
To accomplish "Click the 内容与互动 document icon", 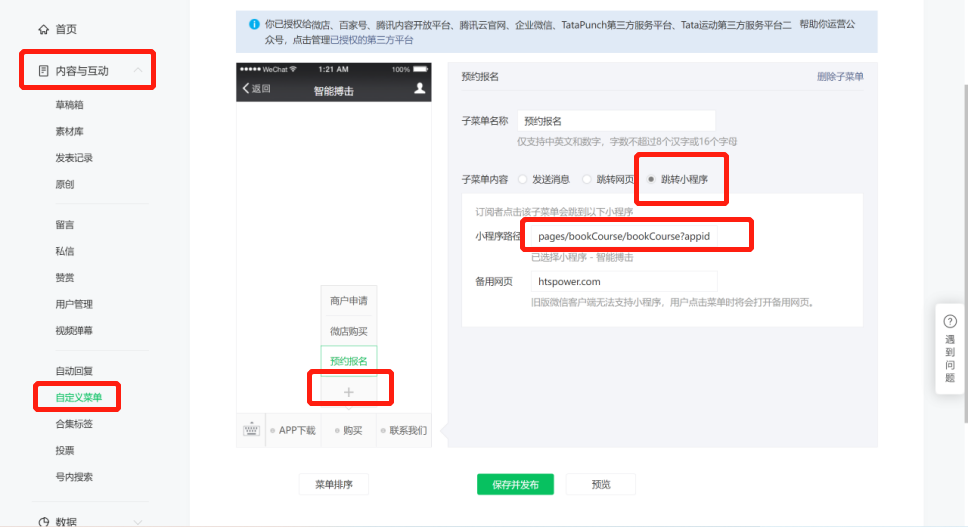I will [43, 71].
